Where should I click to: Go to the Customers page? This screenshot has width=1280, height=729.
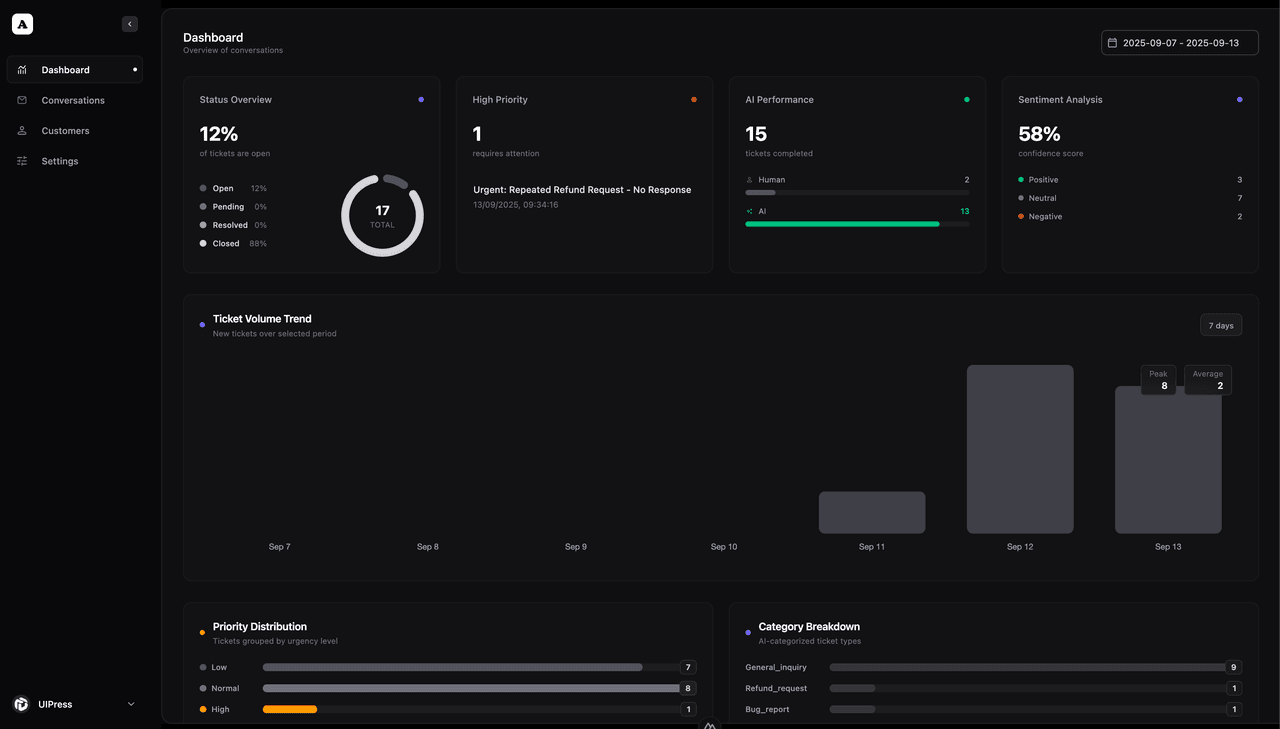[75, 131]
